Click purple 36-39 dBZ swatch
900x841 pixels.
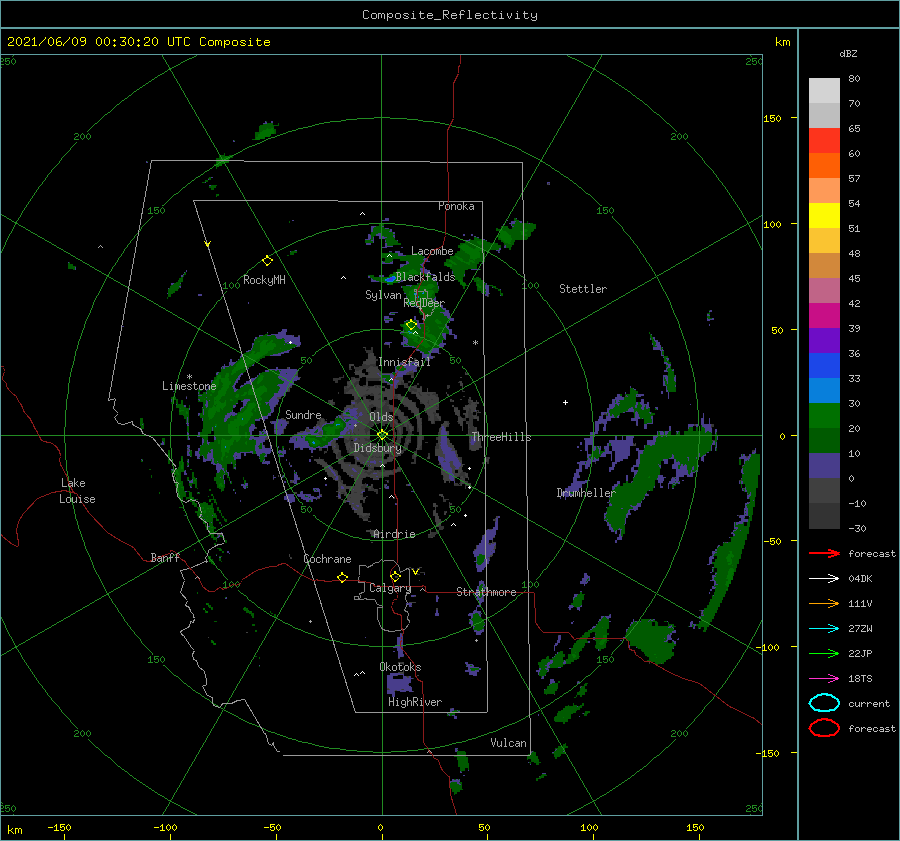pyautogui.click(x=824, y=340)
